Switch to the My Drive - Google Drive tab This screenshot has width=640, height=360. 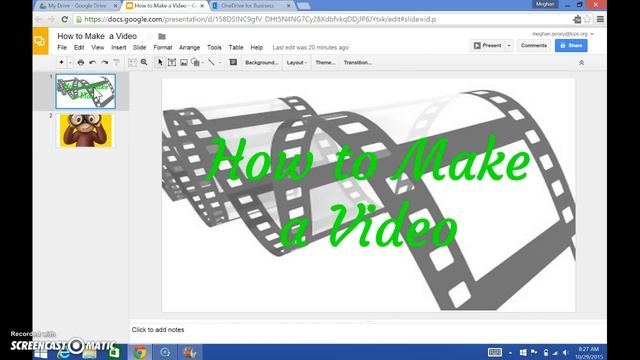pos(78,6)
